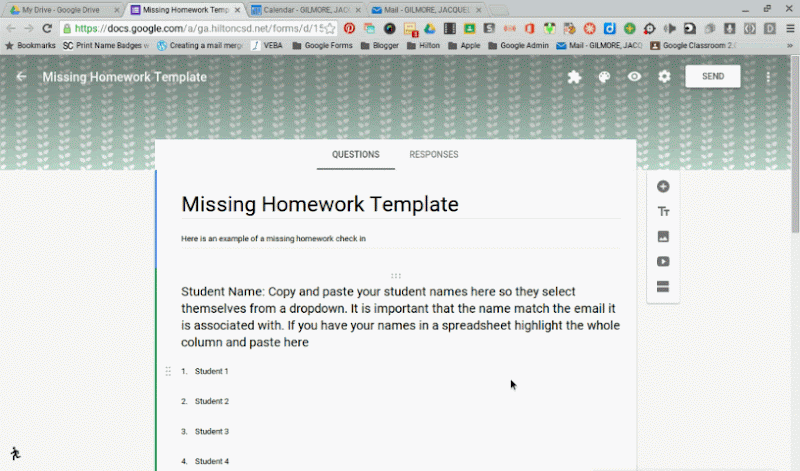Open form settings gear icon
Image resolution: width=800 pixels, height=471 pixels.
(664, 77)
